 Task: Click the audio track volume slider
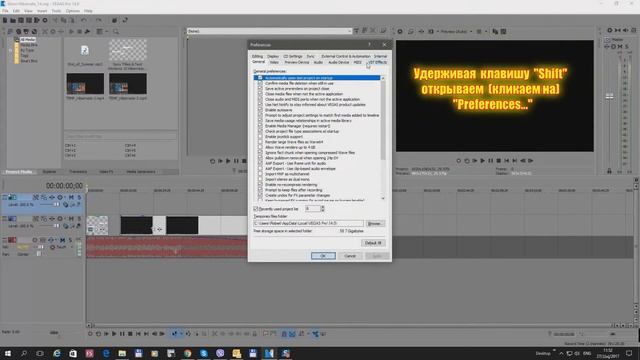tap(40, 247)
